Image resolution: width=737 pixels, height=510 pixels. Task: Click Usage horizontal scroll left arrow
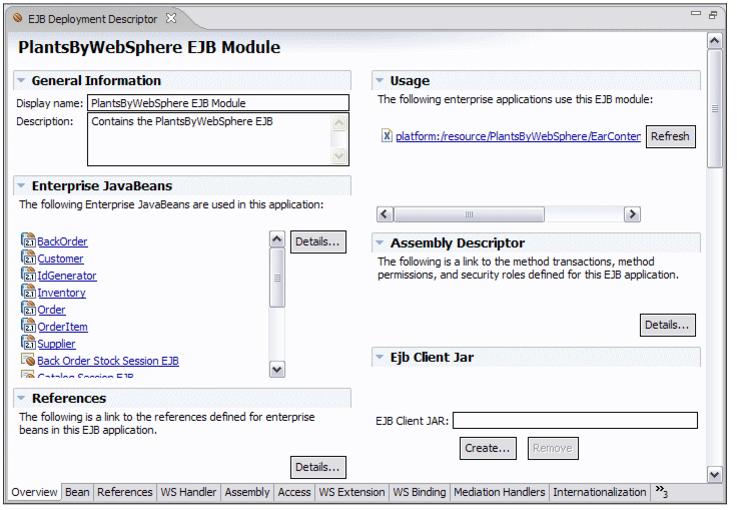click(384, 214)
